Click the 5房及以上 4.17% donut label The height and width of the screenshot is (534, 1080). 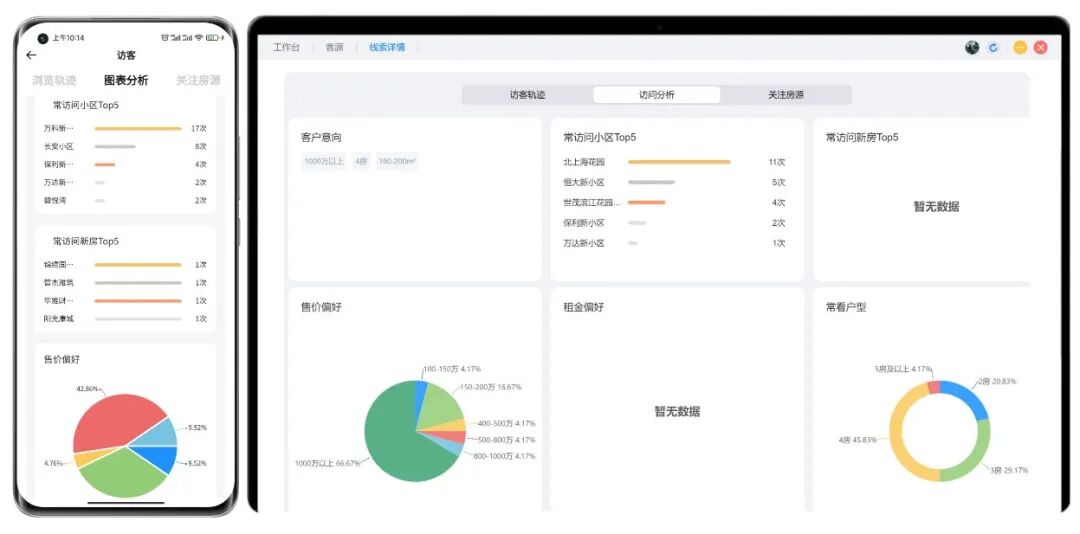[903, 369]
